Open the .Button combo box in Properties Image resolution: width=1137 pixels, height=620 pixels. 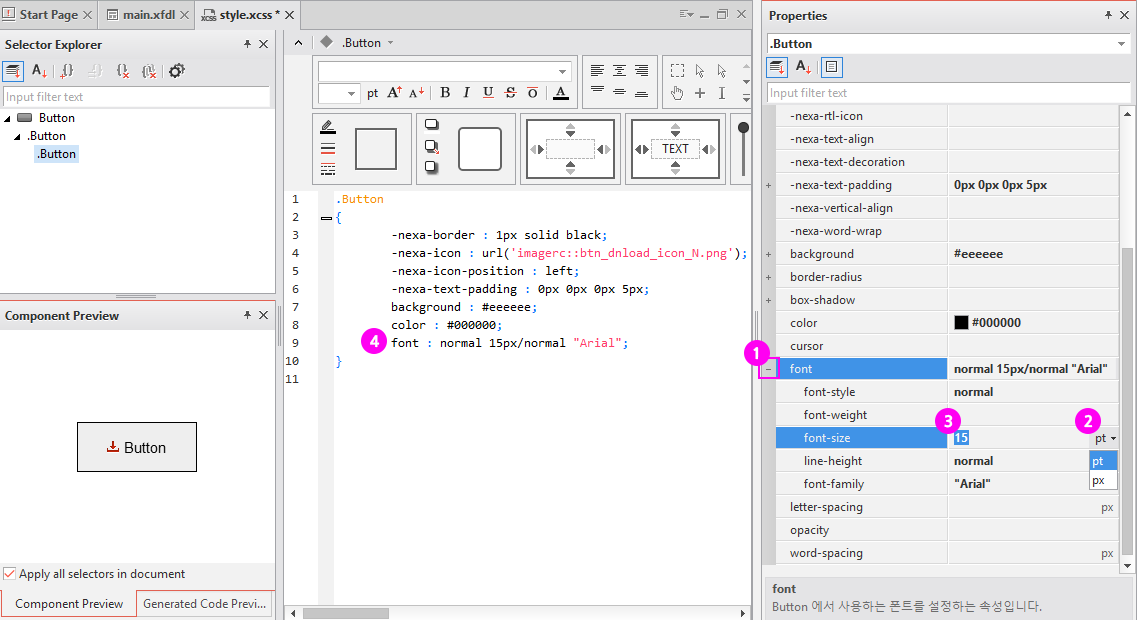pyautogui.click(x=948, y=44)
